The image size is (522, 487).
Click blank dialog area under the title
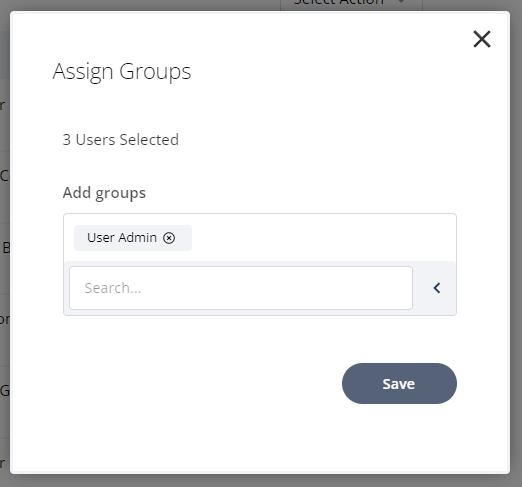(x=260, y=107)
